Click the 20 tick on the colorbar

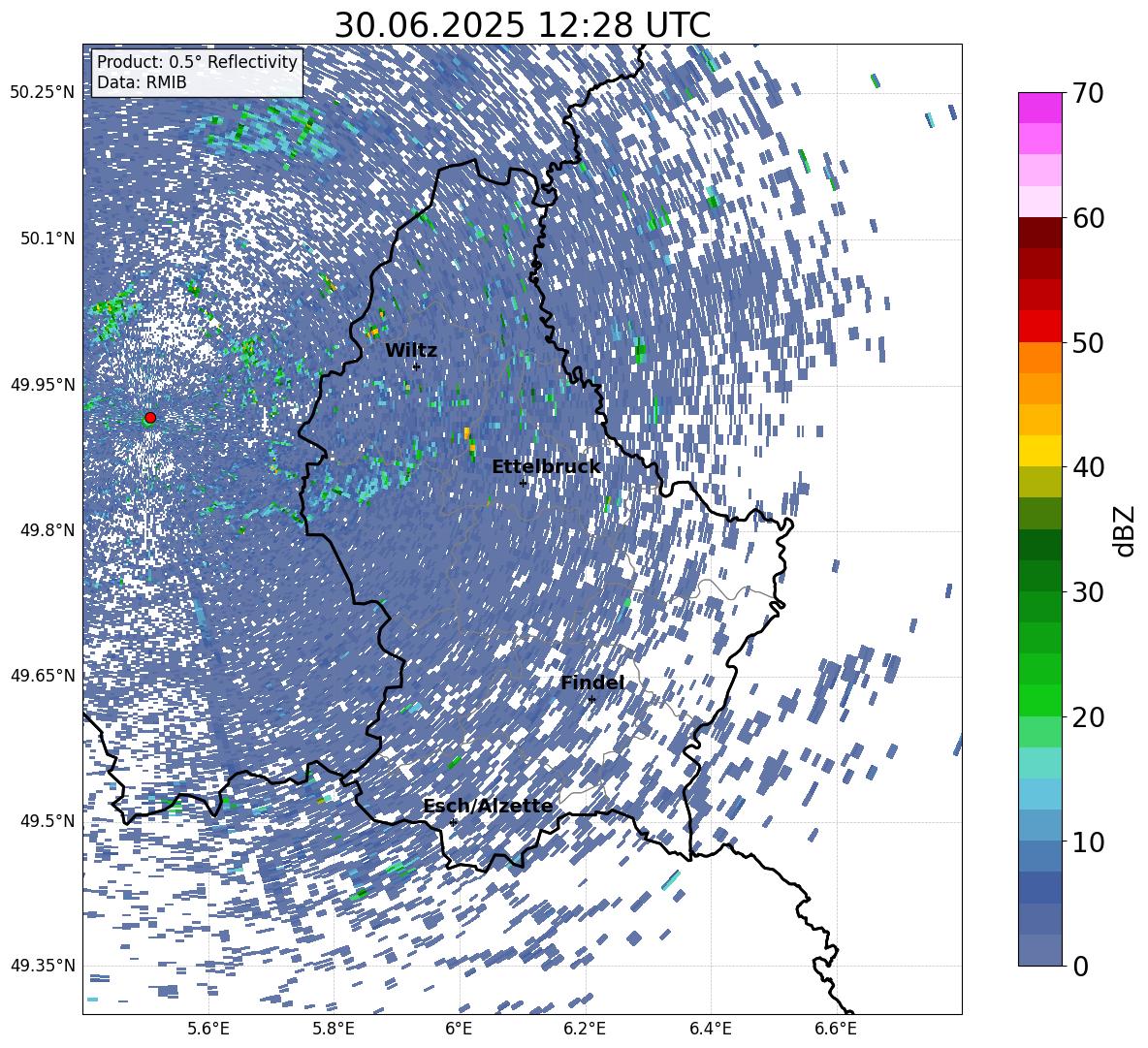(1089, 716)
